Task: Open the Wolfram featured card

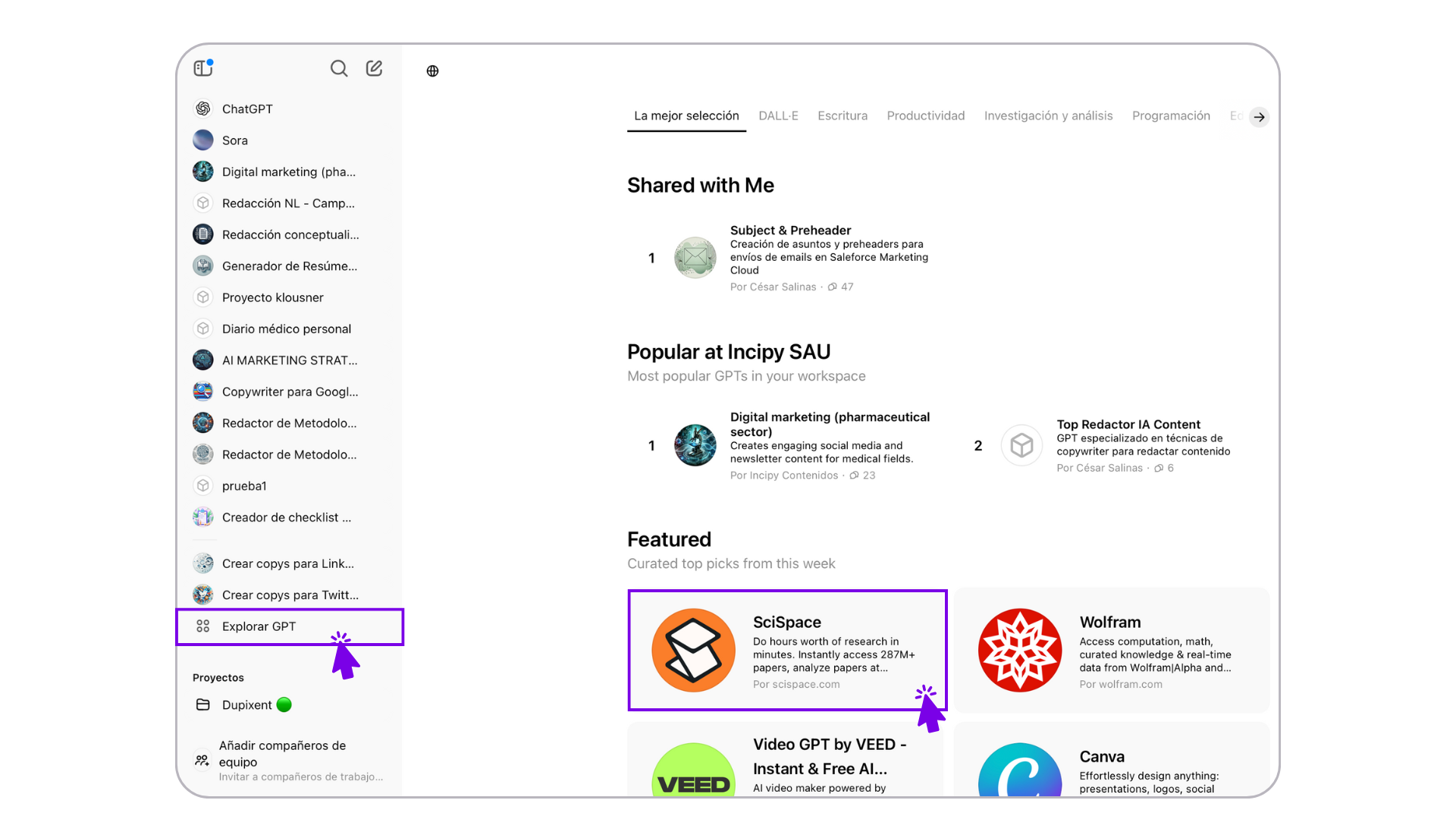Action: point(1111,650)
